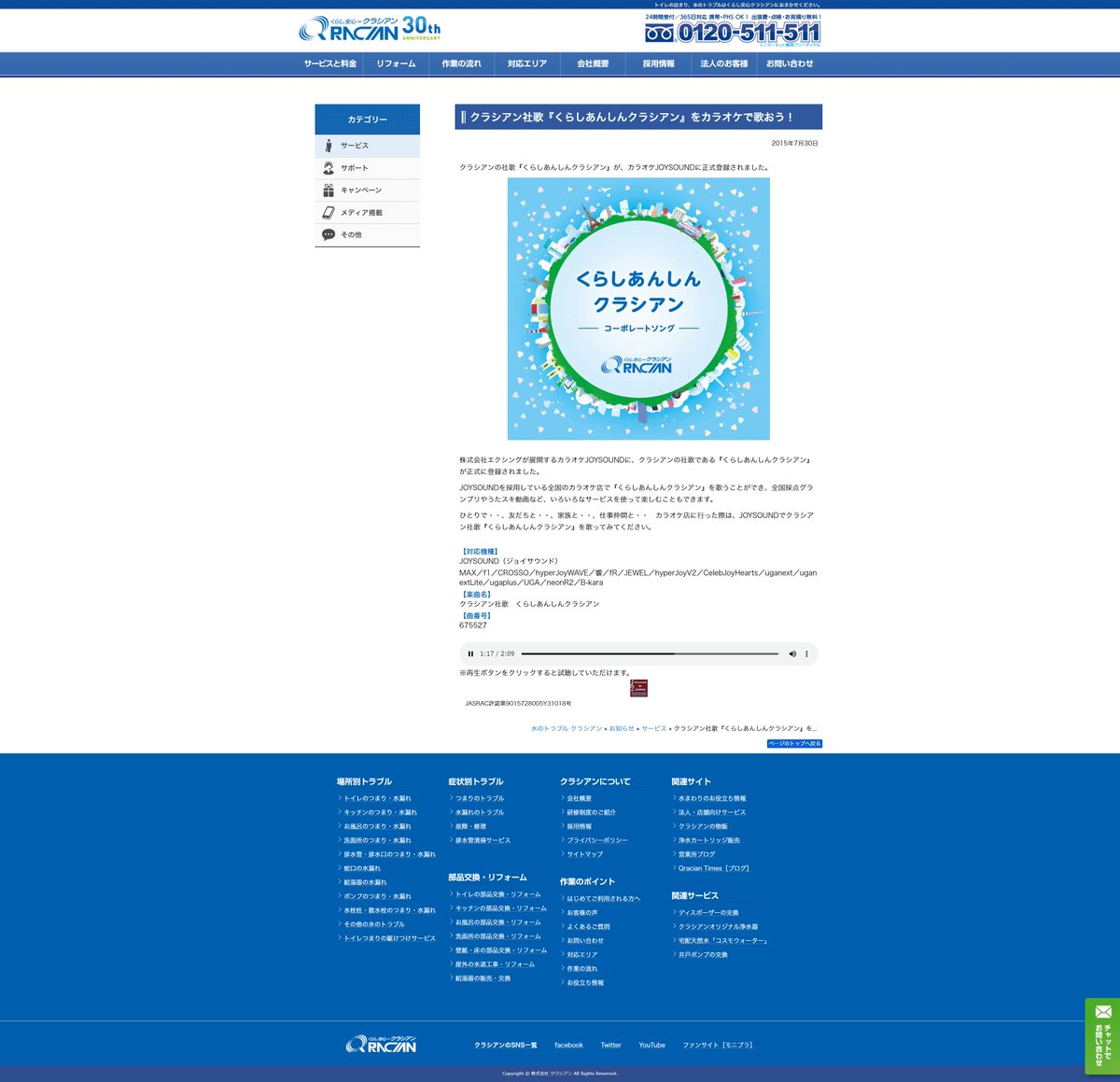Open footer link トイレつまりの駆けつけサービス

pyautogui.click(x=389, y=938)
